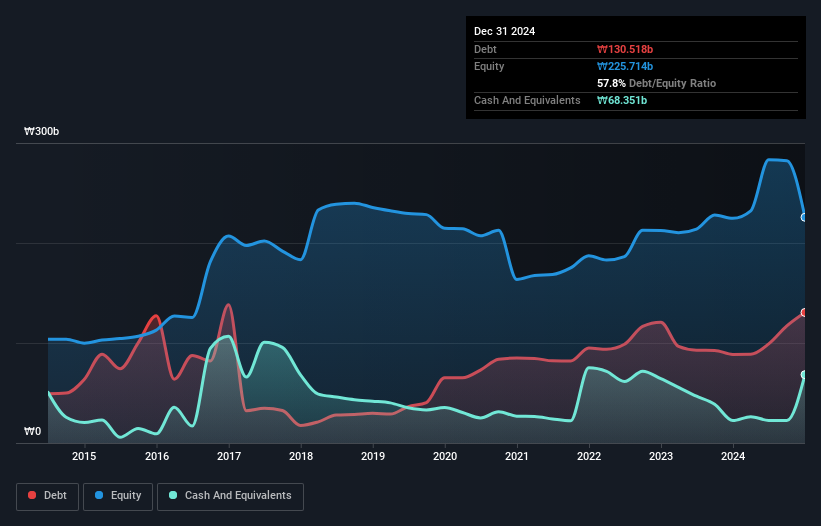The height and width of the screenshot is (526, 821).
Task: Select the Debt endpoint marker on the chart
Action: click(804, 312)
